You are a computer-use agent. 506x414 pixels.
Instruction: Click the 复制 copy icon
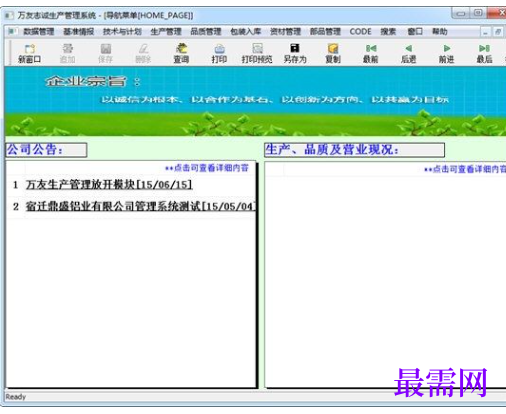coord(333,53)
